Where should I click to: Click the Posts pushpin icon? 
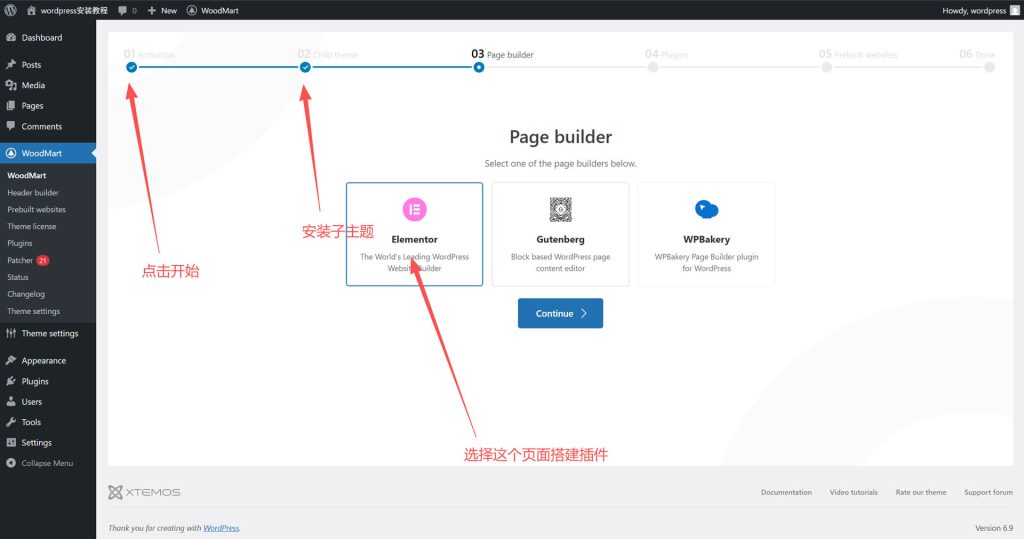click(11, 65)
